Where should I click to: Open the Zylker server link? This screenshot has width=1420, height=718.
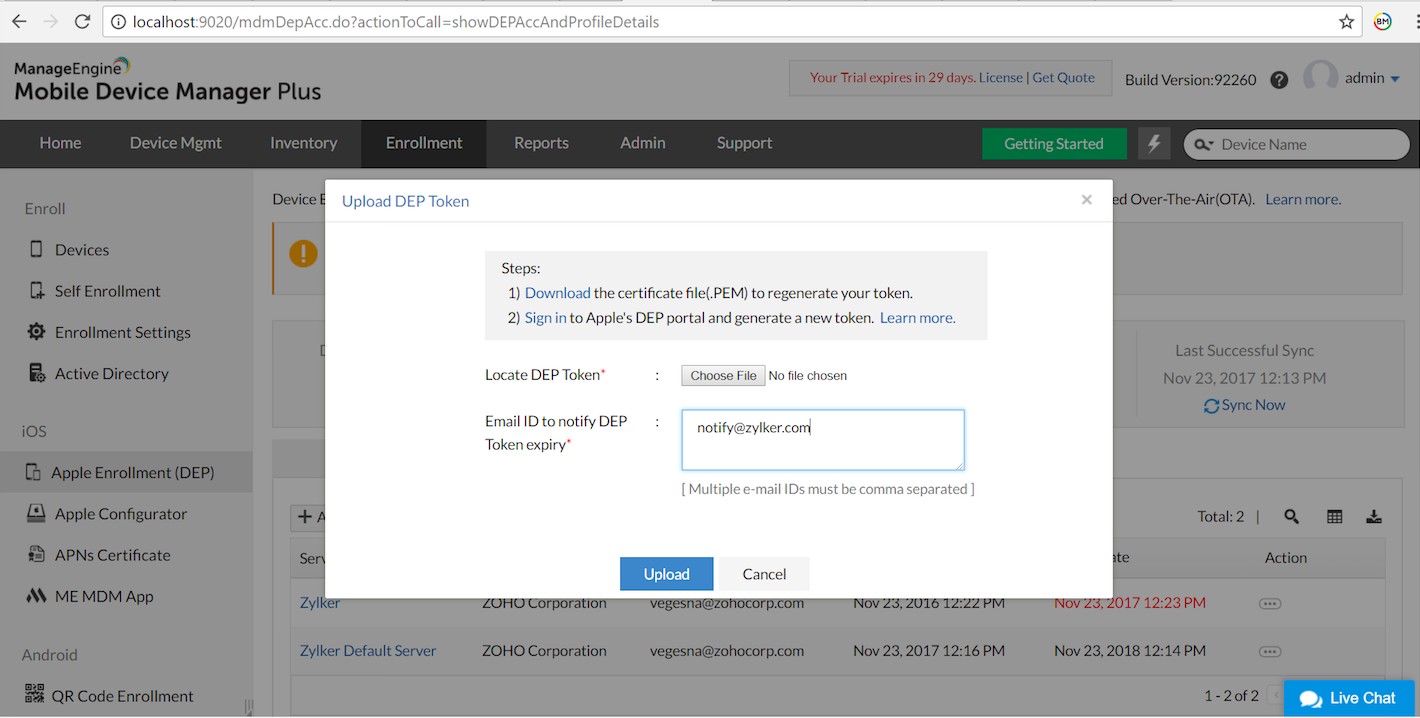tap(320, 603)
